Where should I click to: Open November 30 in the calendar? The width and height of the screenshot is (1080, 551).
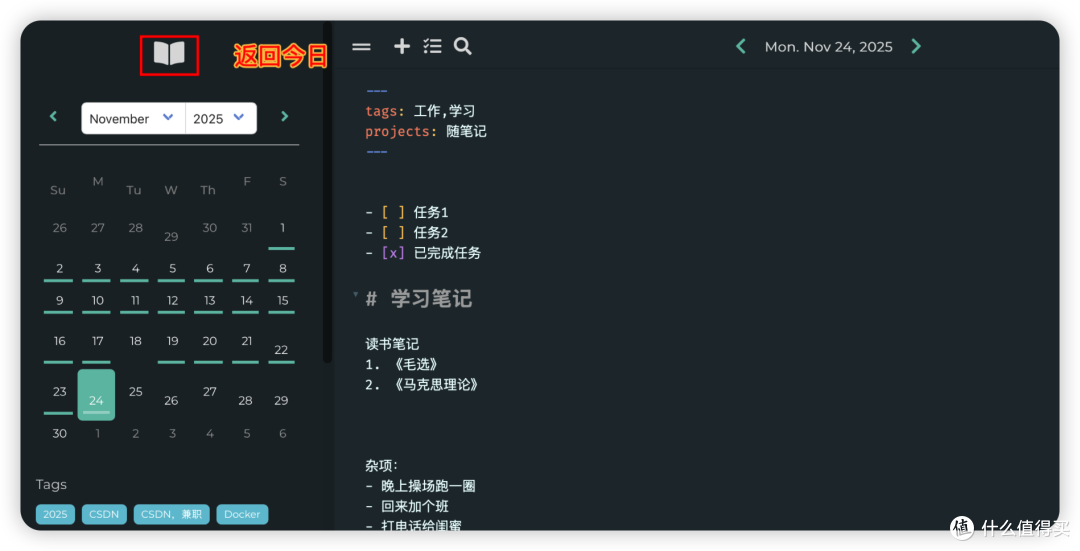click(x=59, y=434)
